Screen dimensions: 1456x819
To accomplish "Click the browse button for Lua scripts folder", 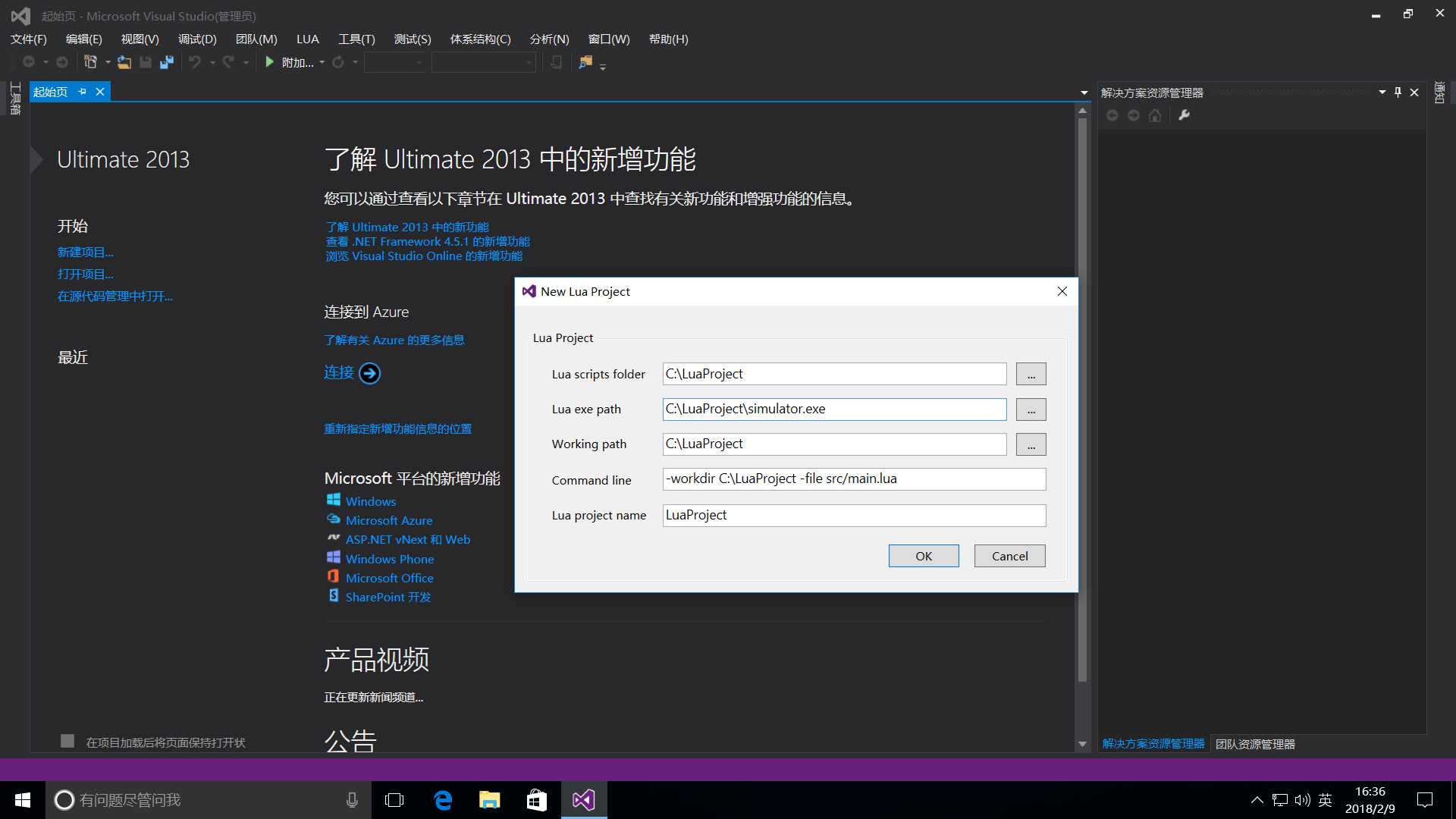I will (x=1030, y=374).
